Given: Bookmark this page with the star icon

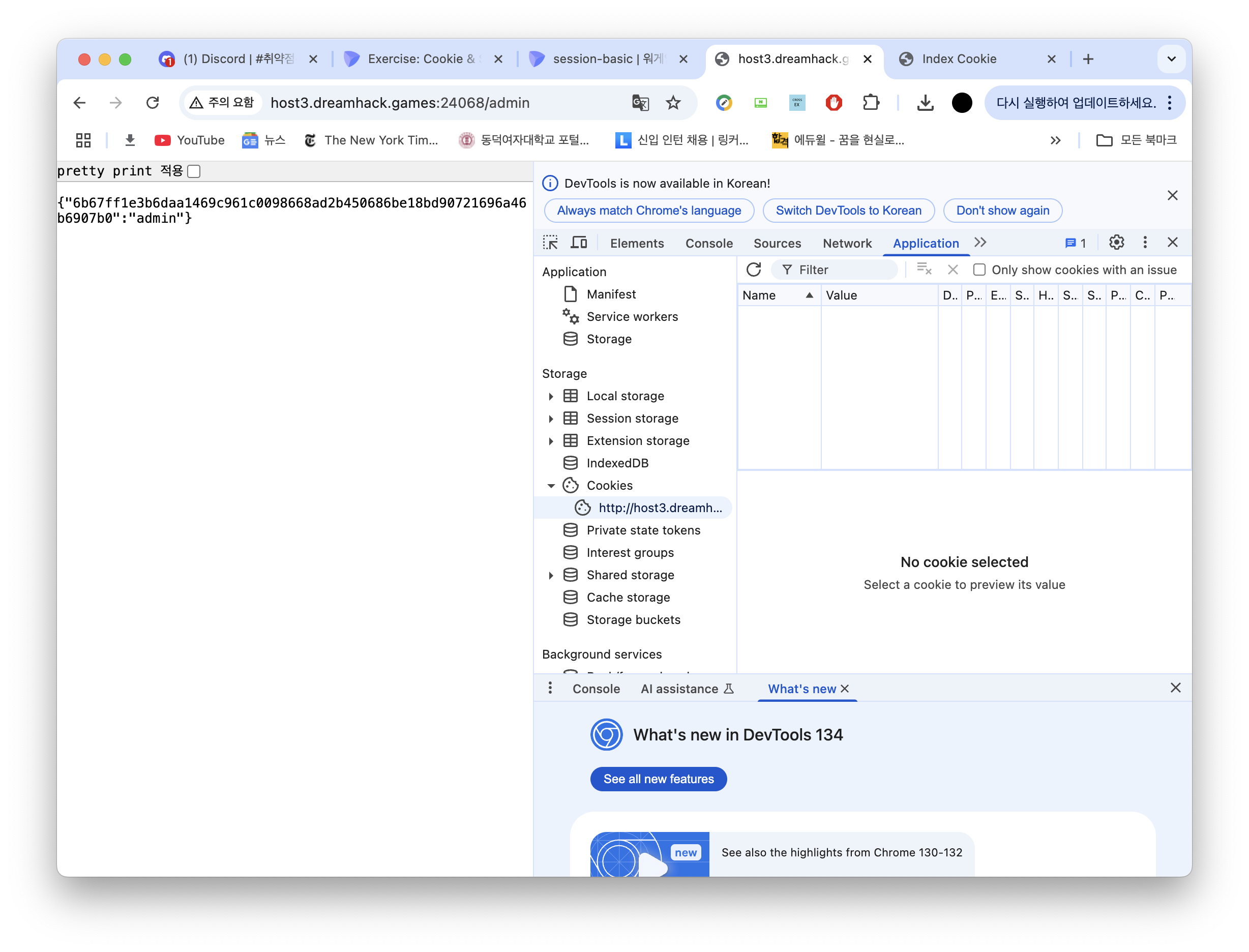Looking at the screenshot, I should [673, 103].
